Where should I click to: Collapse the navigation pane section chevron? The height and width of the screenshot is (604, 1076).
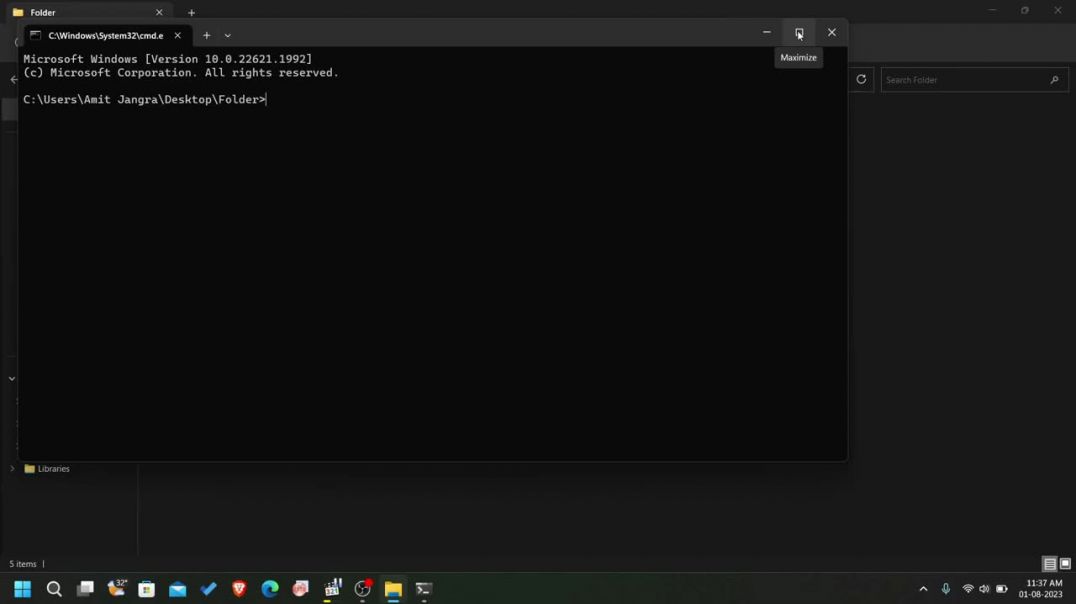(12, 379)
